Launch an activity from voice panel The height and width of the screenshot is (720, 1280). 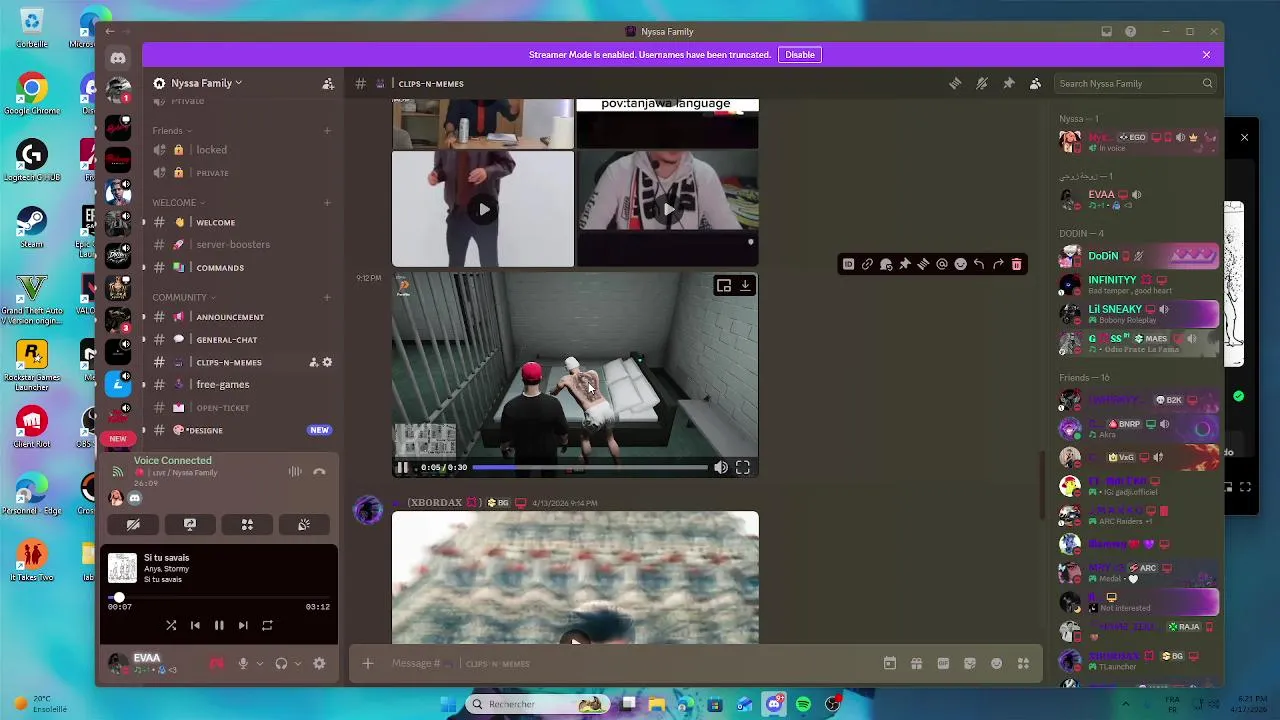pos(247,524)
